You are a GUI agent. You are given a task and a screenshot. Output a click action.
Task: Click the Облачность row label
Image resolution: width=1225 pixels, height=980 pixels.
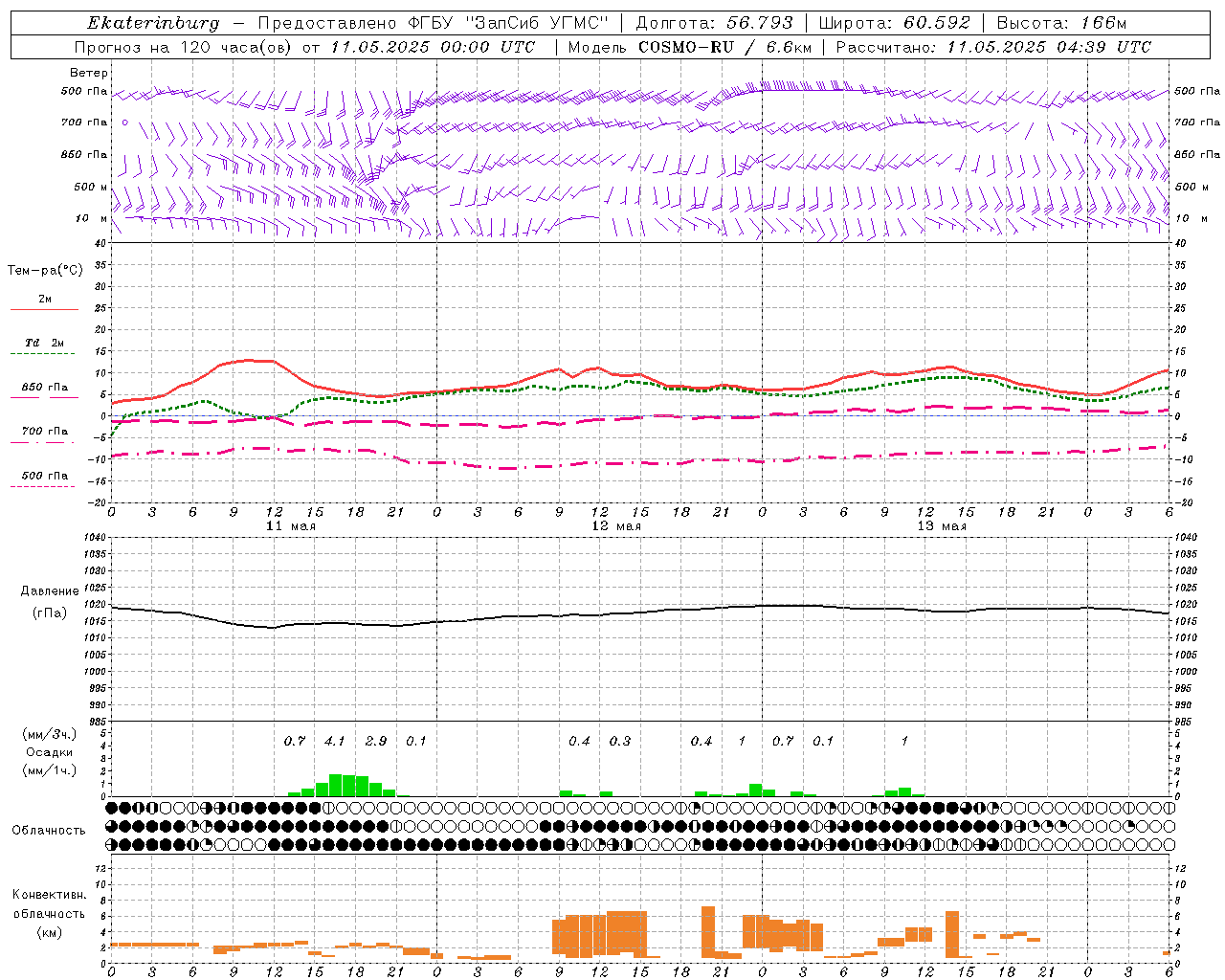pyautogui.click(x=49, y=831)
